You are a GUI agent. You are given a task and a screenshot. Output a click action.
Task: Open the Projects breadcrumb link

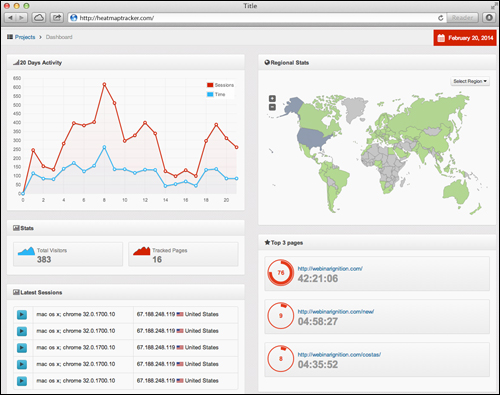(x=25, y=37)
